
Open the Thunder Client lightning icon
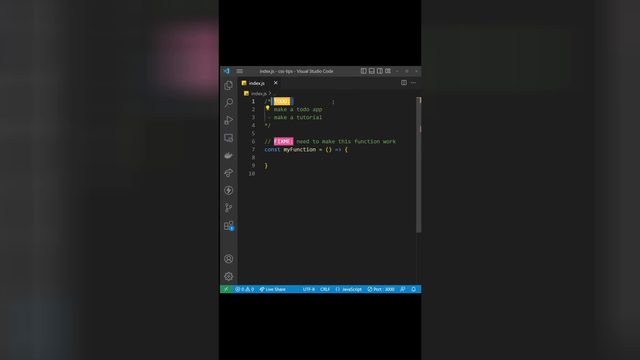[x=229, y=190]
